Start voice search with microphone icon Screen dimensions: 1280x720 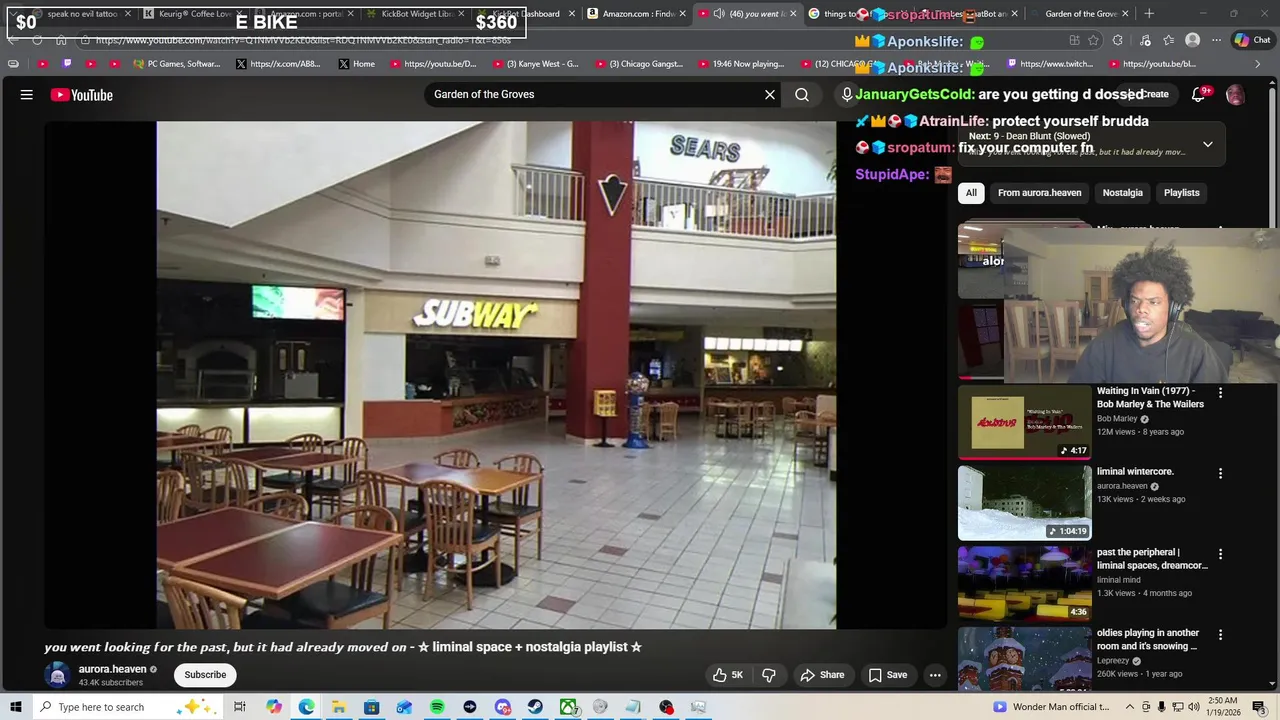(x=847, y=95)
